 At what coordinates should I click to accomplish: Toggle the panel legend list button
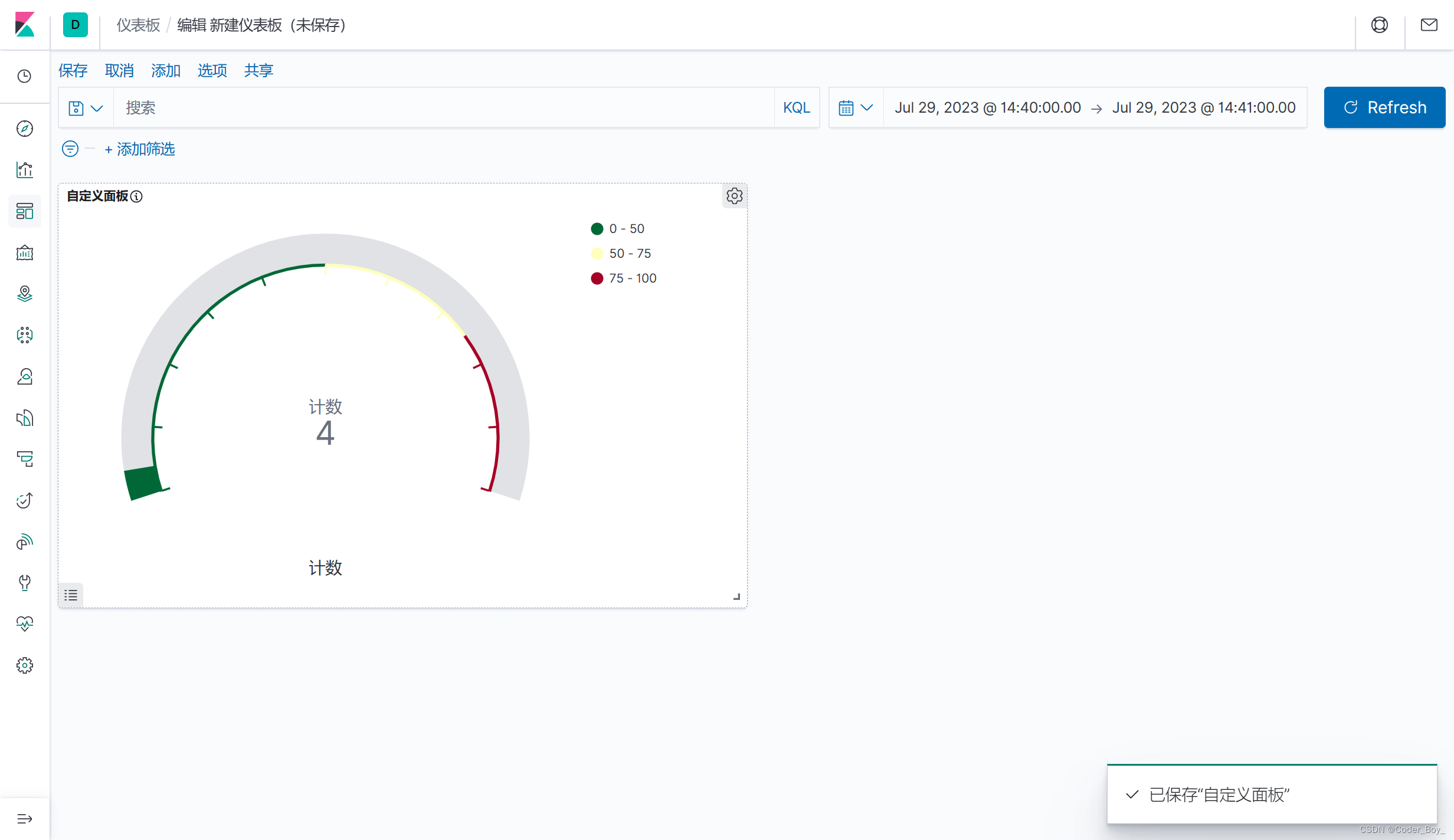(x=71, y=595)
